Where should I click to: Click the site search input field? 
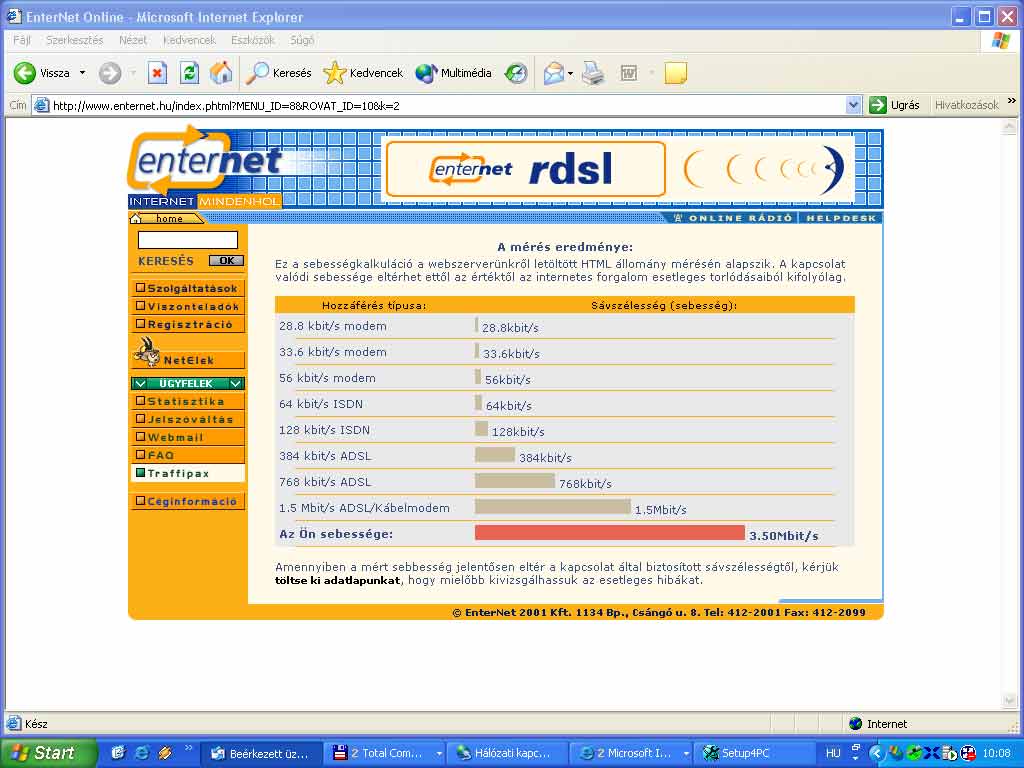[187, 240]
